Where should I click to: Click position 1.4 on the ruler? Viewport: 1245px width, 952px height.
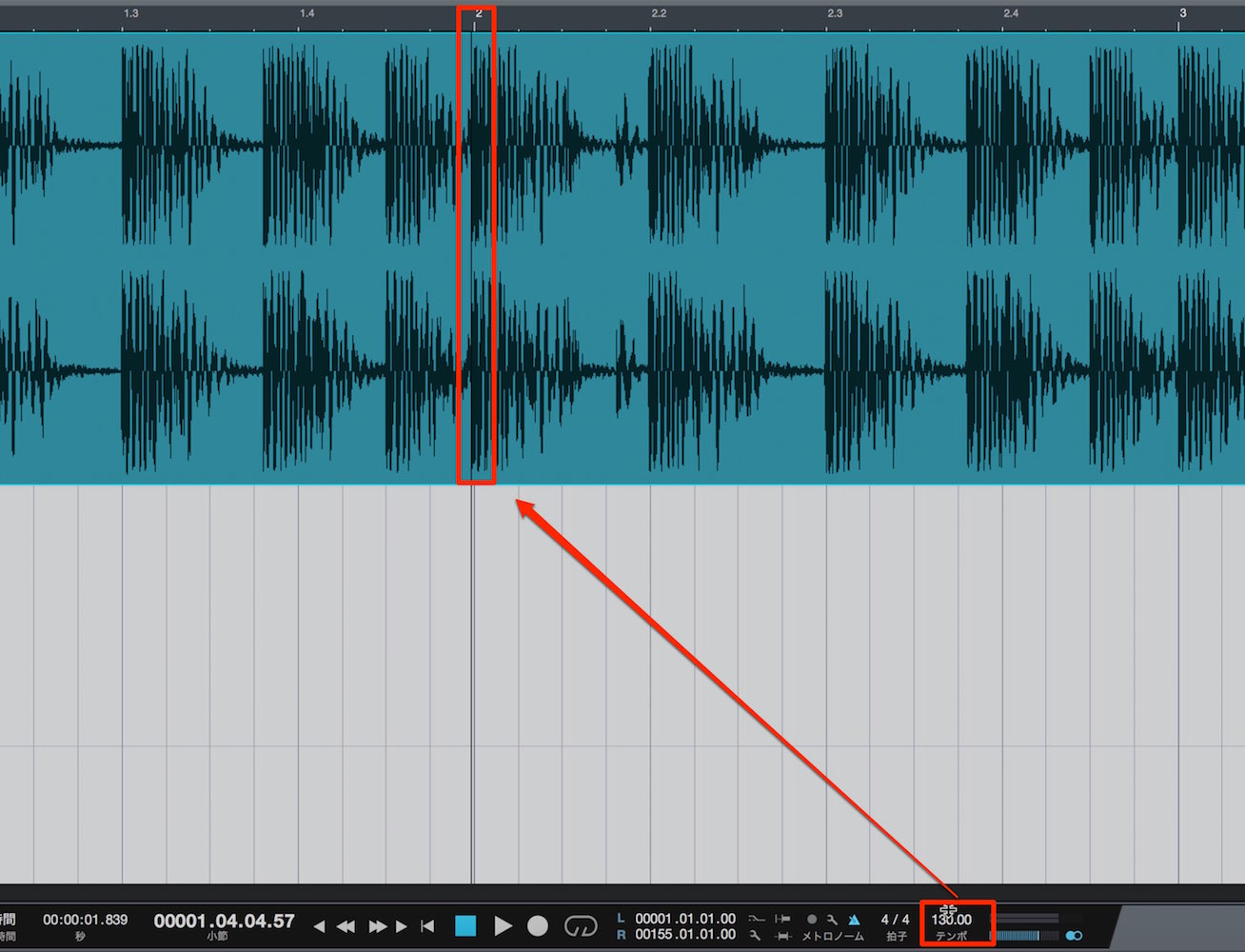[x=306, y=13]
